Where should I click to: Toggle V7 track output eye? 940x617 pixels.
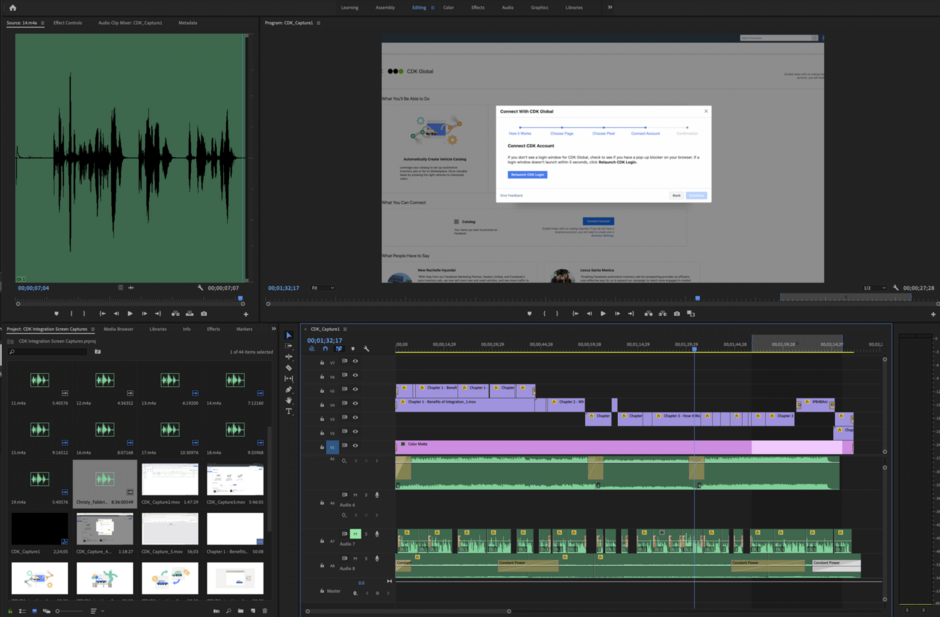[355, 361]
